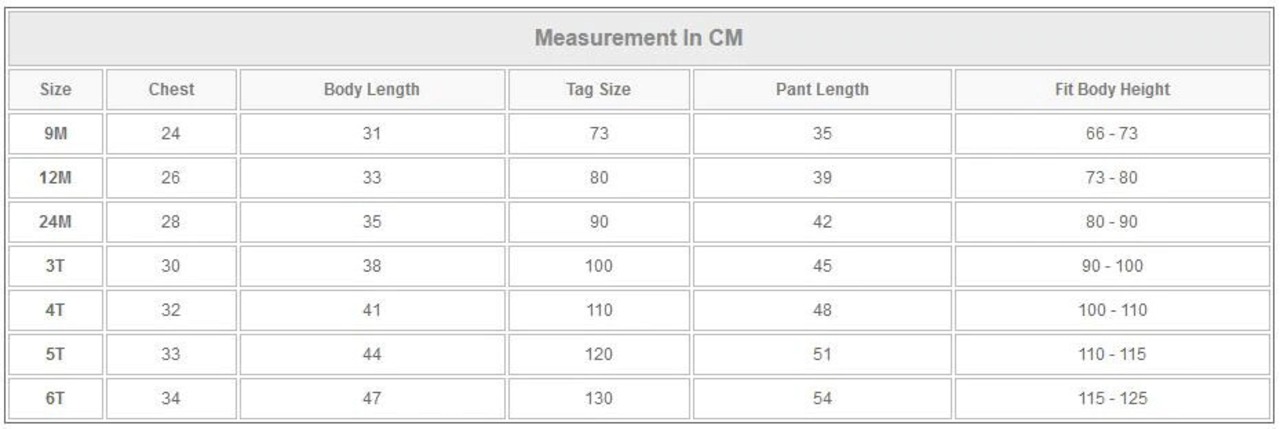This screenshot has height=429, width=1280.
Task: Select the tag size cell showing 100
Action: [x=598, y=265]
